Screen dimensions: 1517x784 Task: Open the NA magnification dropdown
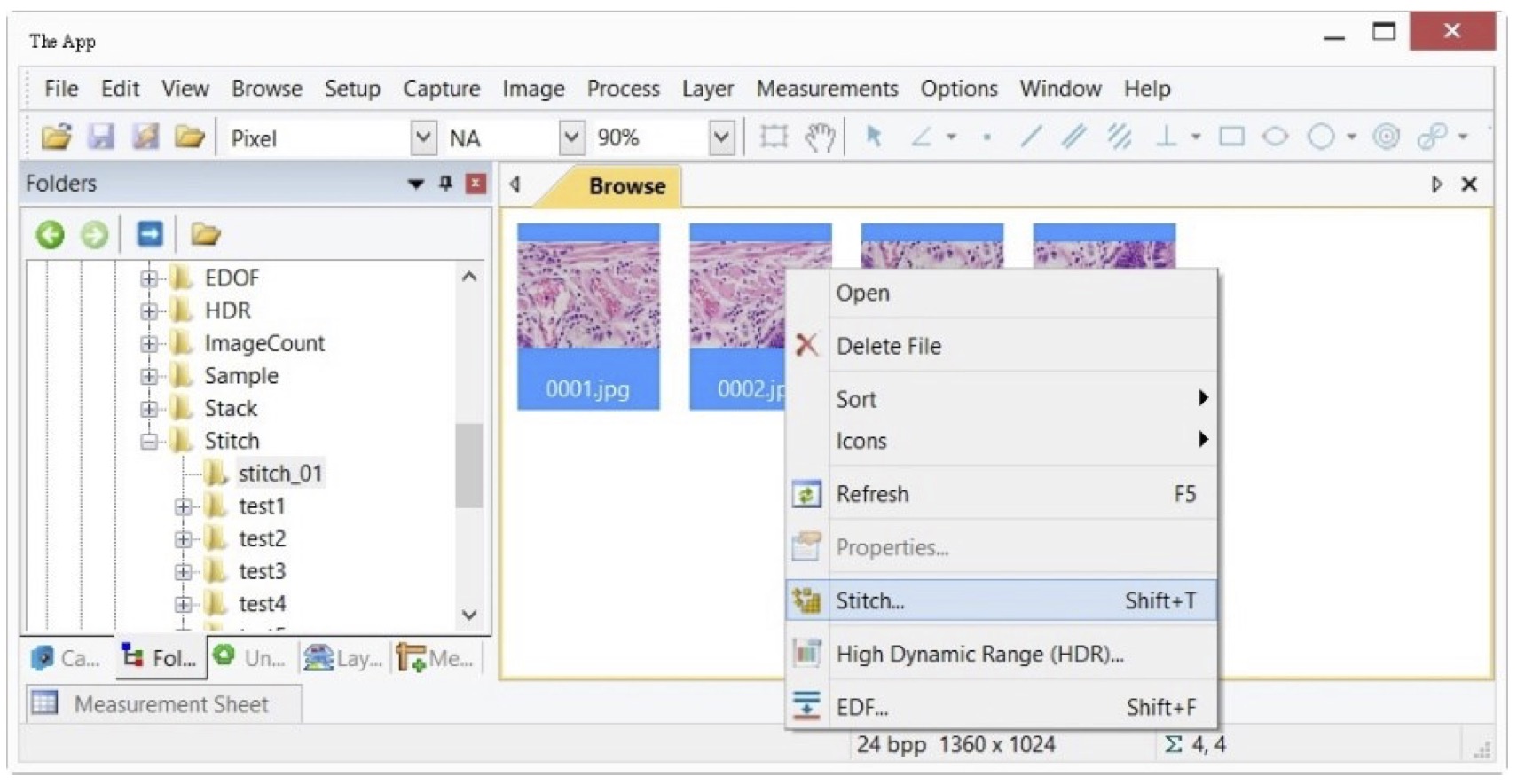coord(572,137)
